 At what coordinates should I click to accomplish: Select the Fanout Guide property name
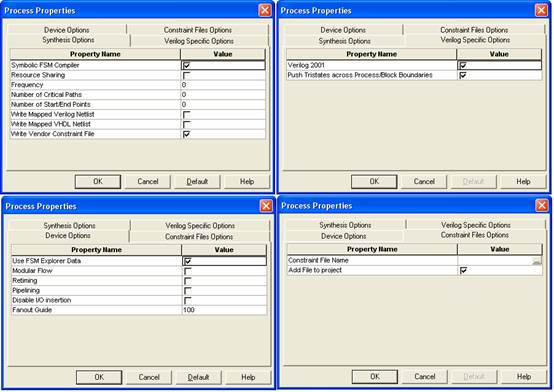pyautogui.click(x=32, y=310)
